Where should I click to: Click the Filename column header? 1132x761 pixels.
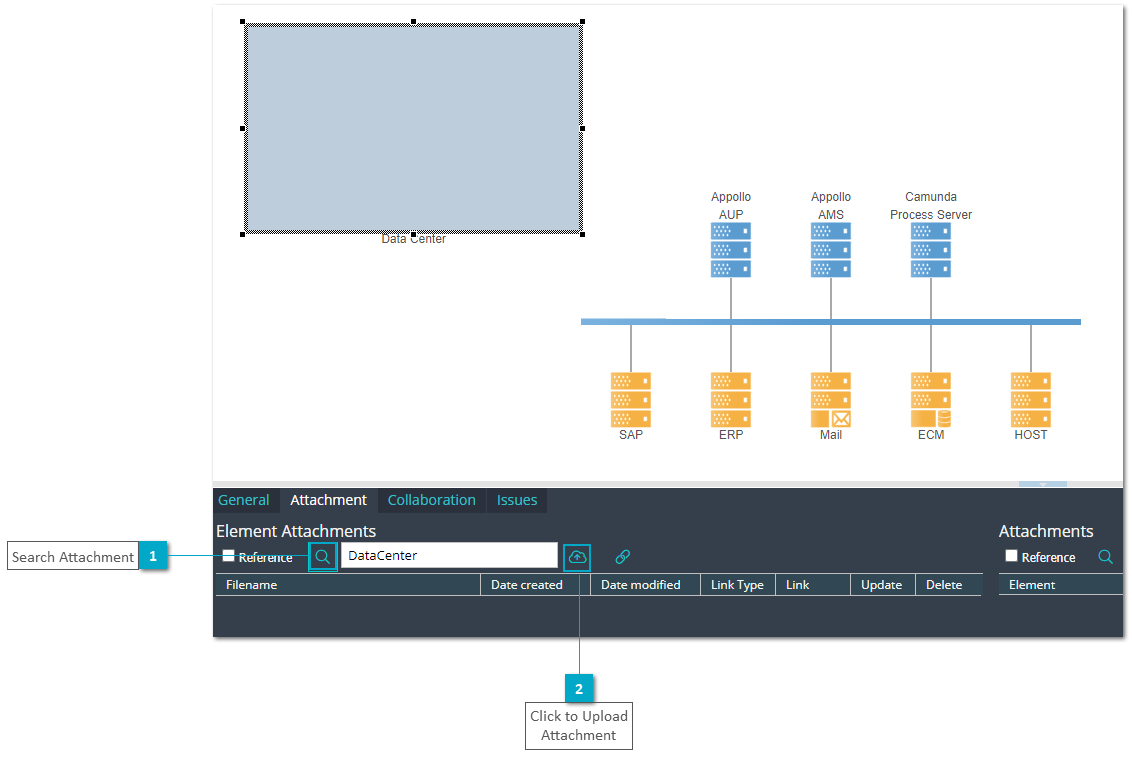[x=348, y=585]
